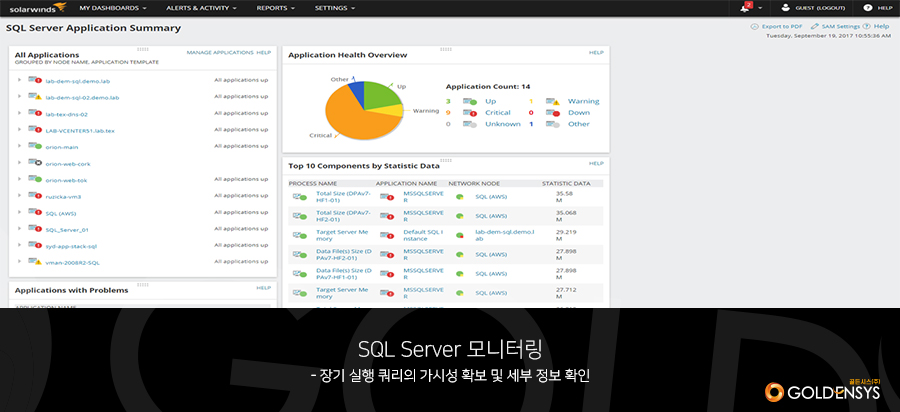The height and width of the screenshot is (412, 900).
Task: Click Export to PDF link
Action: [x=782, y=26]
